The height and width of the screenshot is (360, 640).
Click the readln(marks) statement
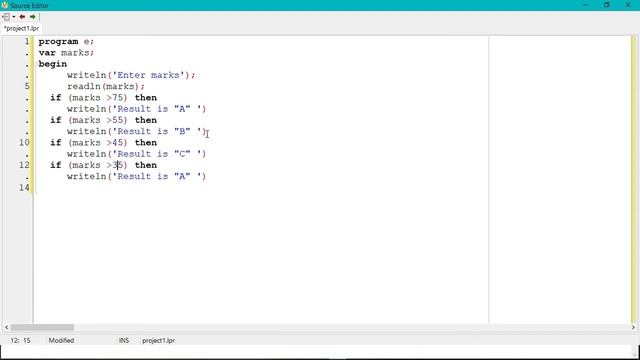[x=106, y=87]
